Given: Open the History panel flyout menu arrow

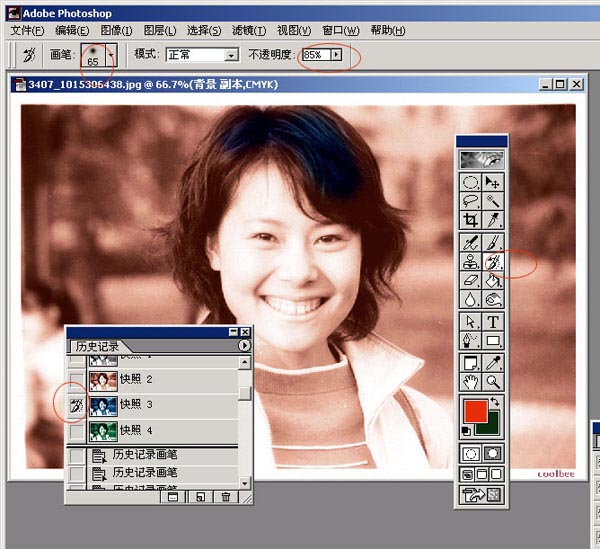Looking at the screenshot, I should (244, 346).
